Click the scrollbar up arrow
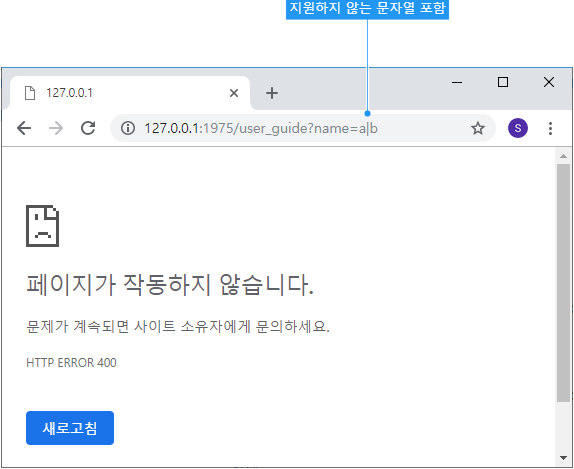Viewport: 574px width, 469px height. pyautogui.click(x=563, y=156)
